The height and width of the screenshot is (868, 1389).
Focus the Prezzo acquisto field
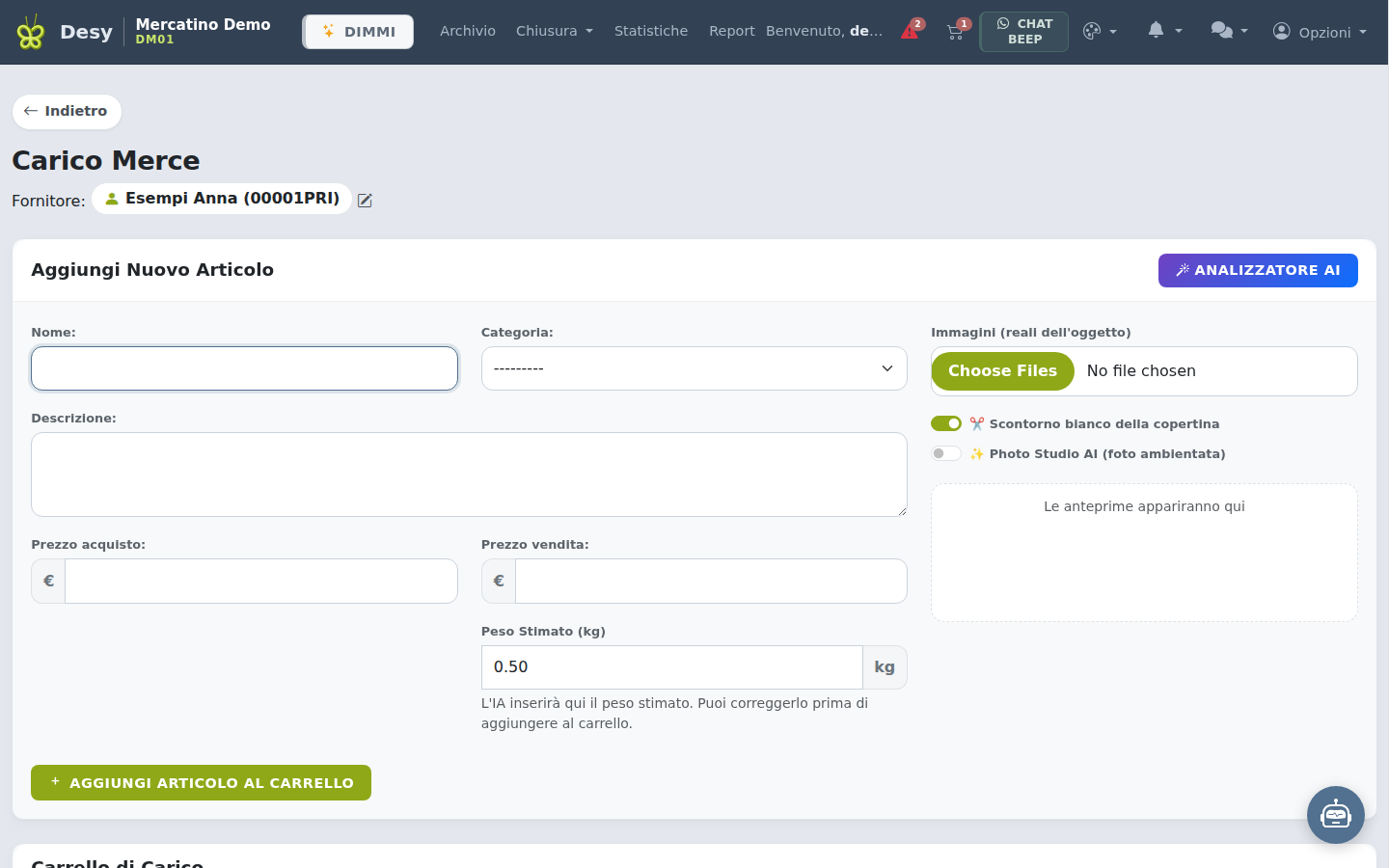261,582
